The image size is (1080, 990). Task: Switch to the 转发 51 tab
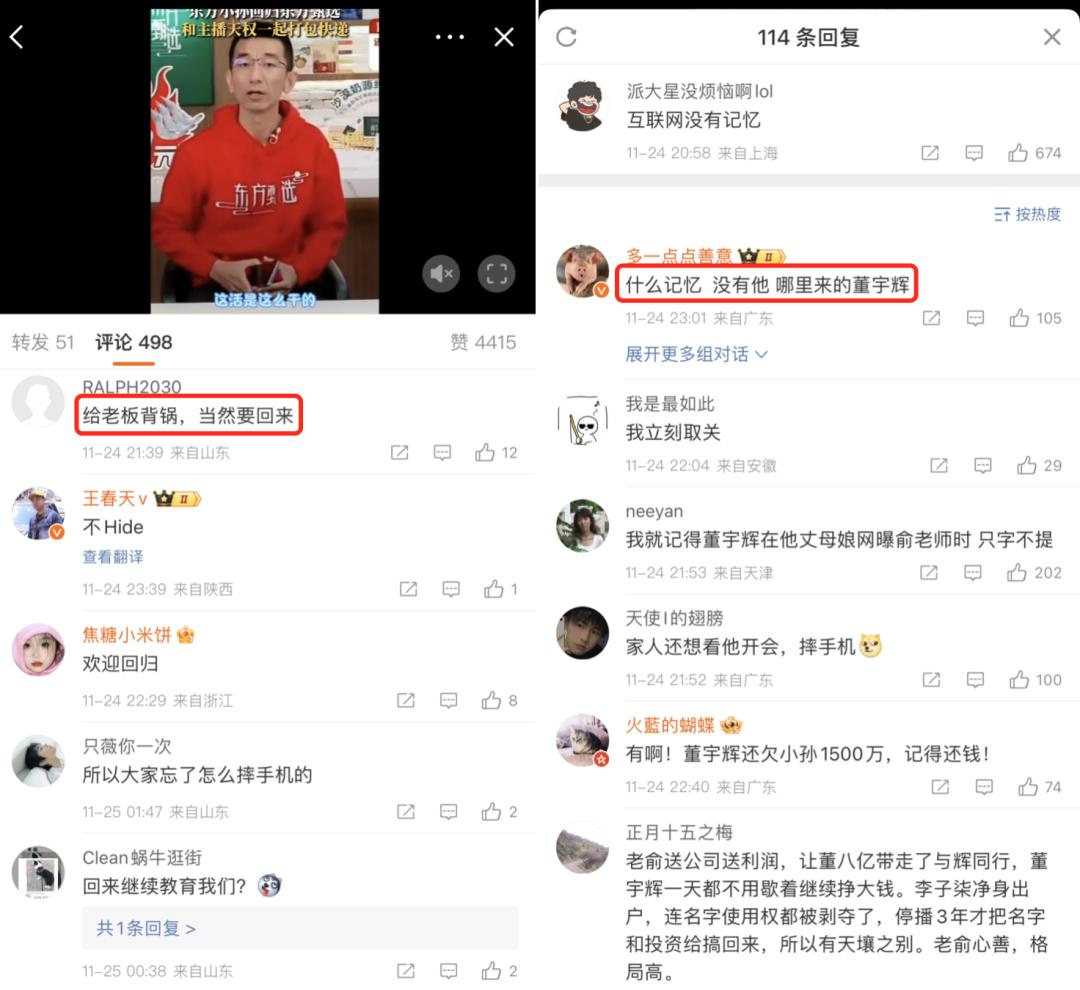pyautogui.click(x=43, y=342)
